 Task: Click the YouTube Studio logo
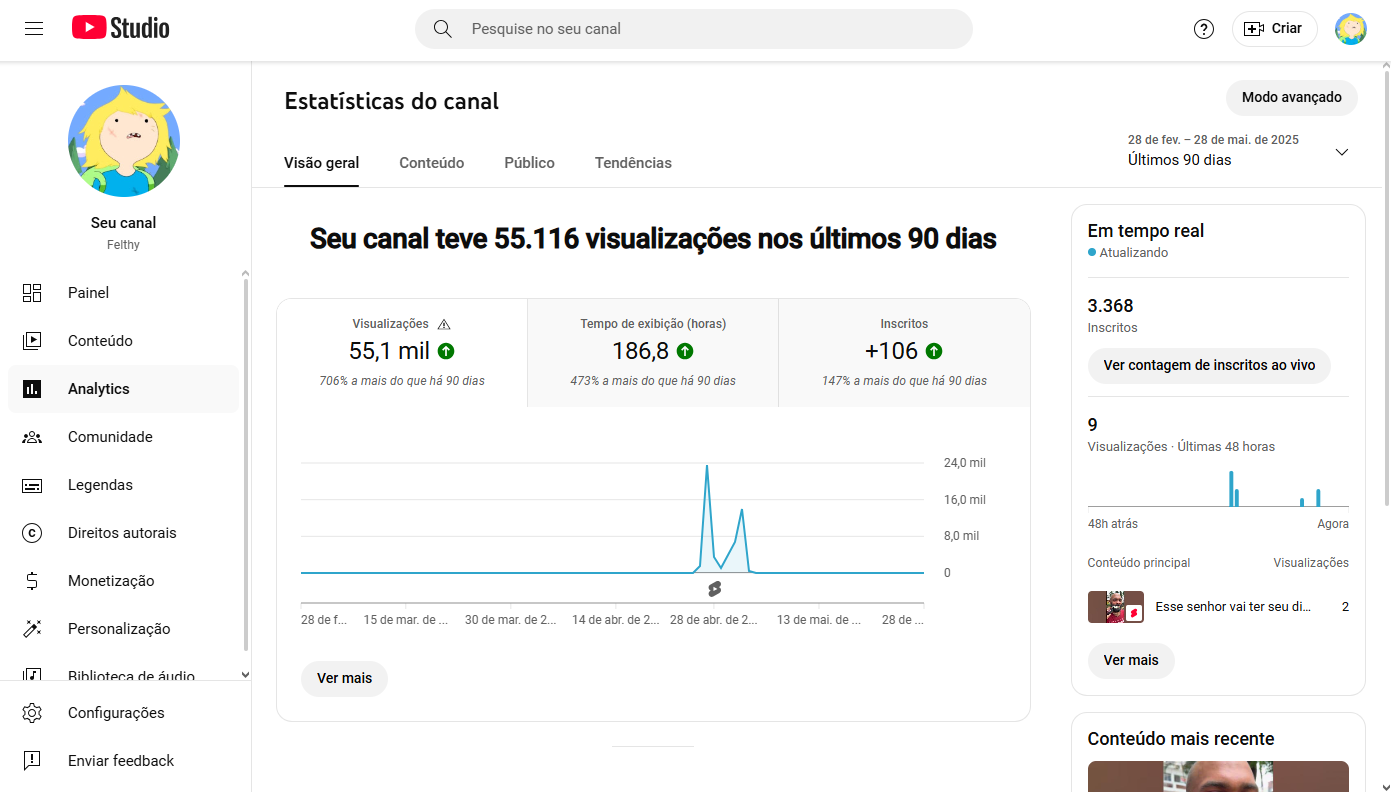121,28
